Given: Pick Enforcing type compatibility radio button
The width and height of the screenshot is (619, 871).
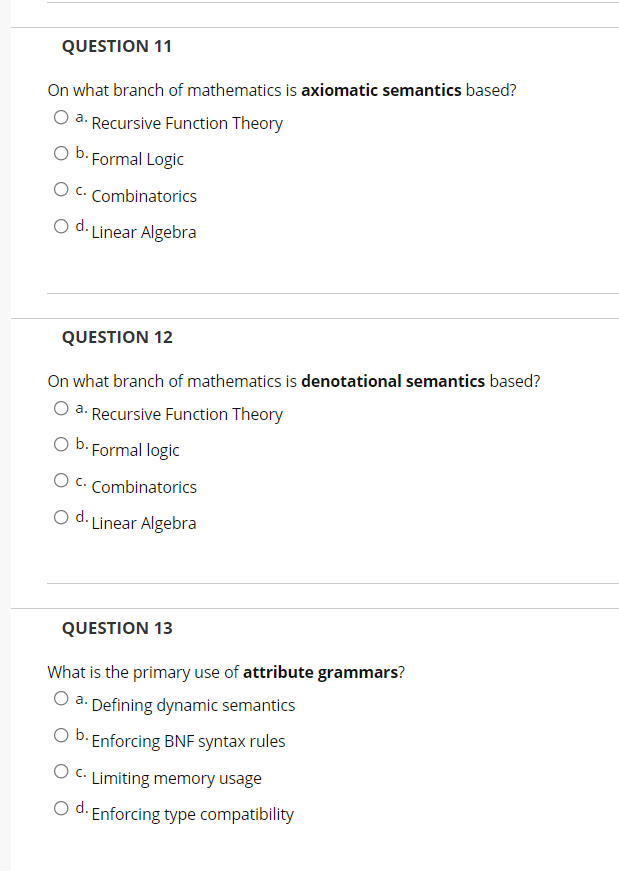Looking at the screenshot, I should click(x=61, y=808).
